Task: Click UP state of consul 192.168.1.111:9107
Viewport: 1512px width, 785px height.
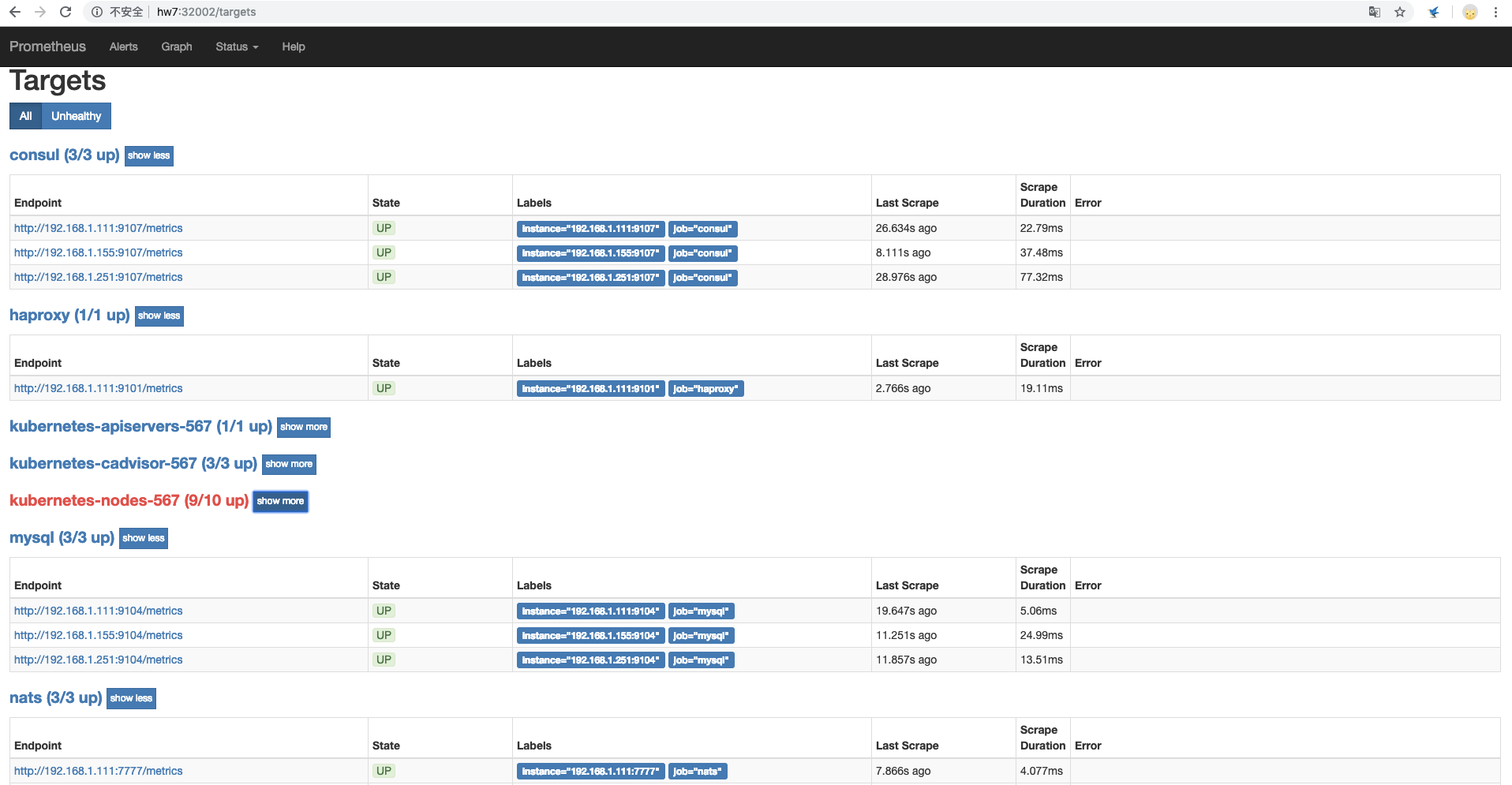Action: click(384, 228)
